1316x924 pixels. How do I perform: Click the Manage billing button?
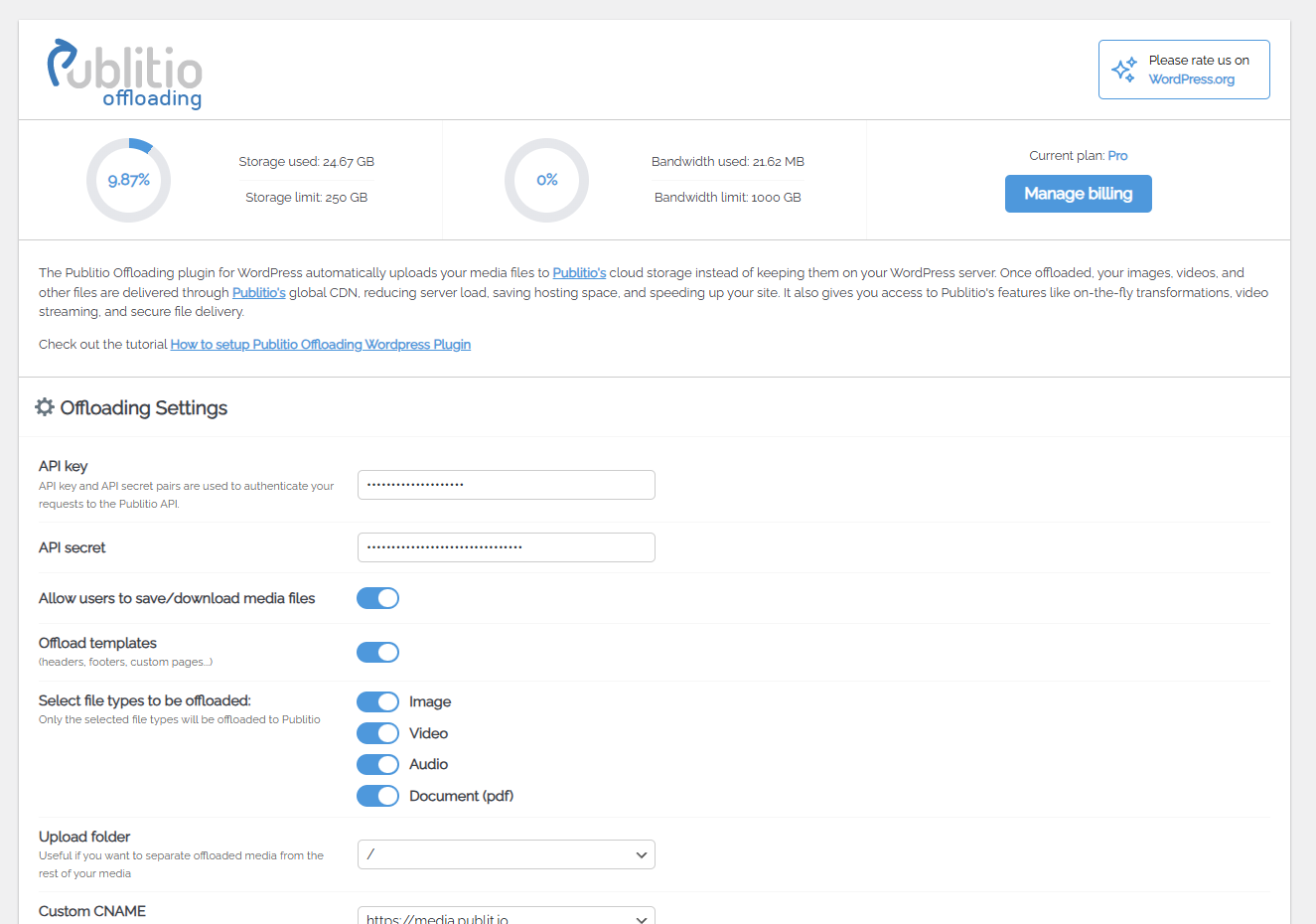click(x=1078, y=194)
